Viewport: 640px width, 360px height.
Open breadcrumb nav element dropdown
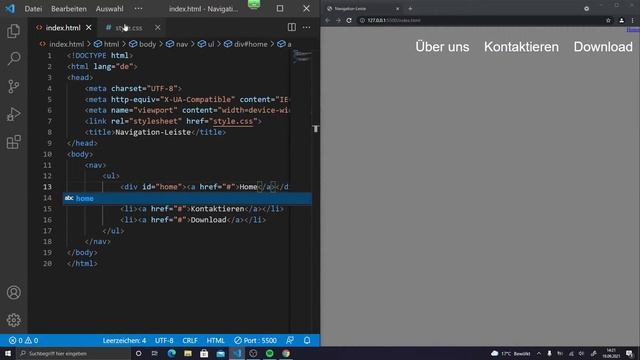177,44
